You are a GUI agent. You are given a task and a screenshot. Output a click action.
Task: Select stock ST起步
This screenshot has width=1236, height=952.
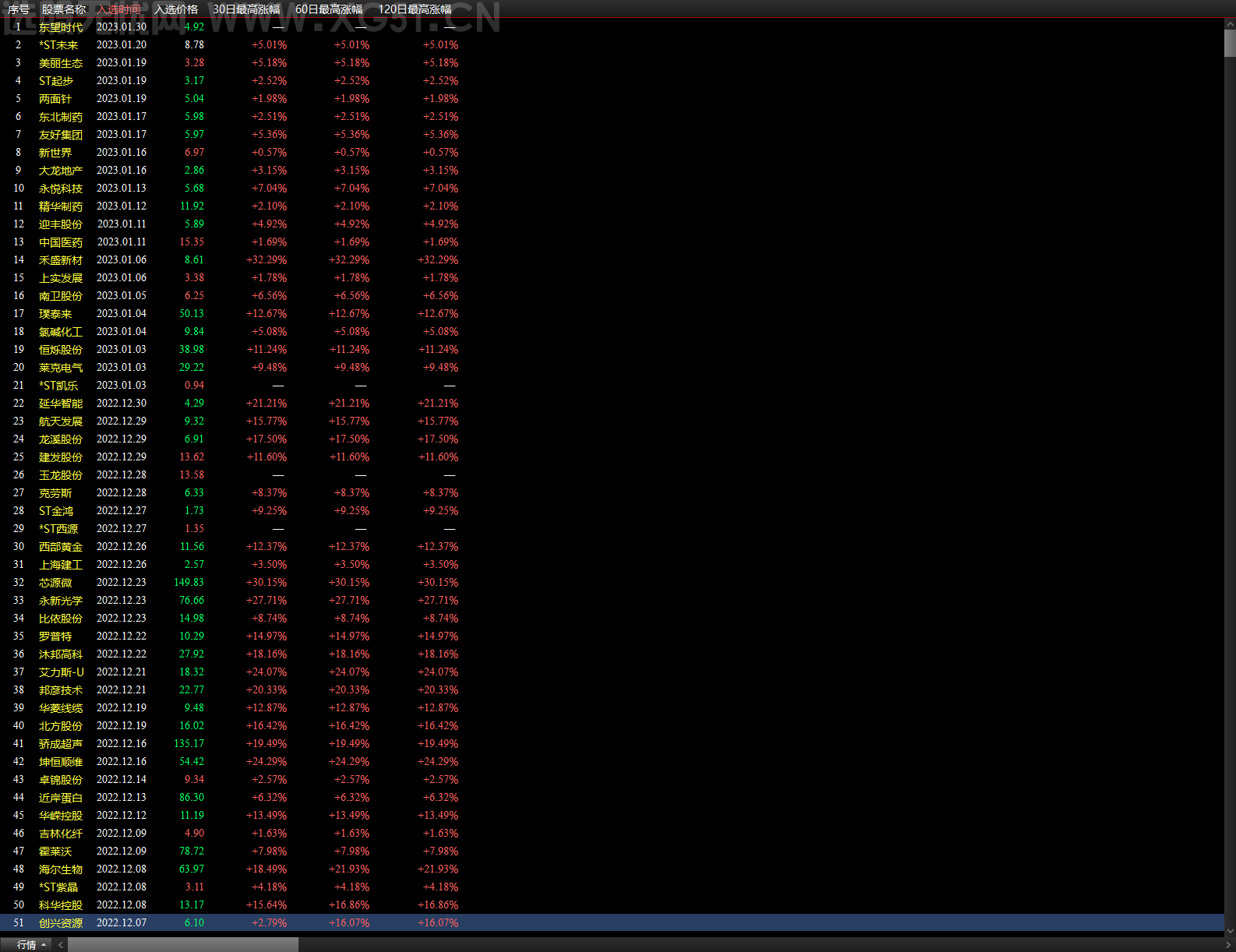(56, 81)
